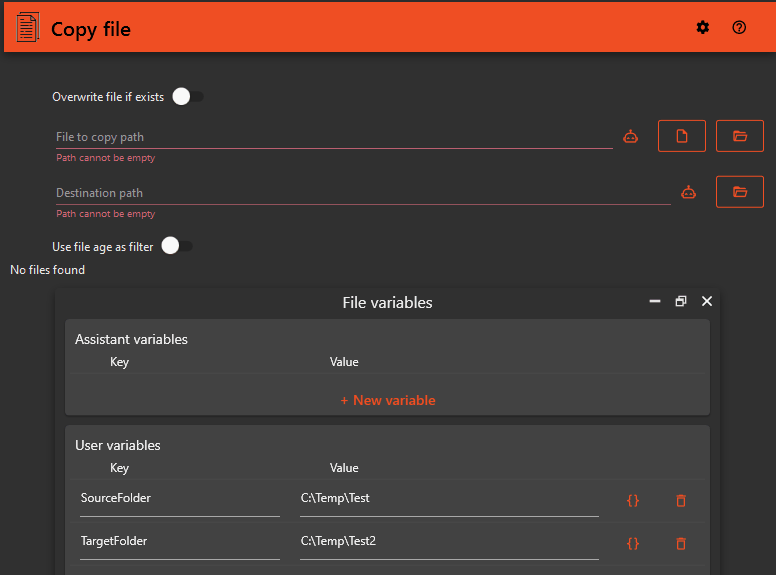Open help question mark icon
The height and width of the screenshot is (575, 776).
click(739, 28)
